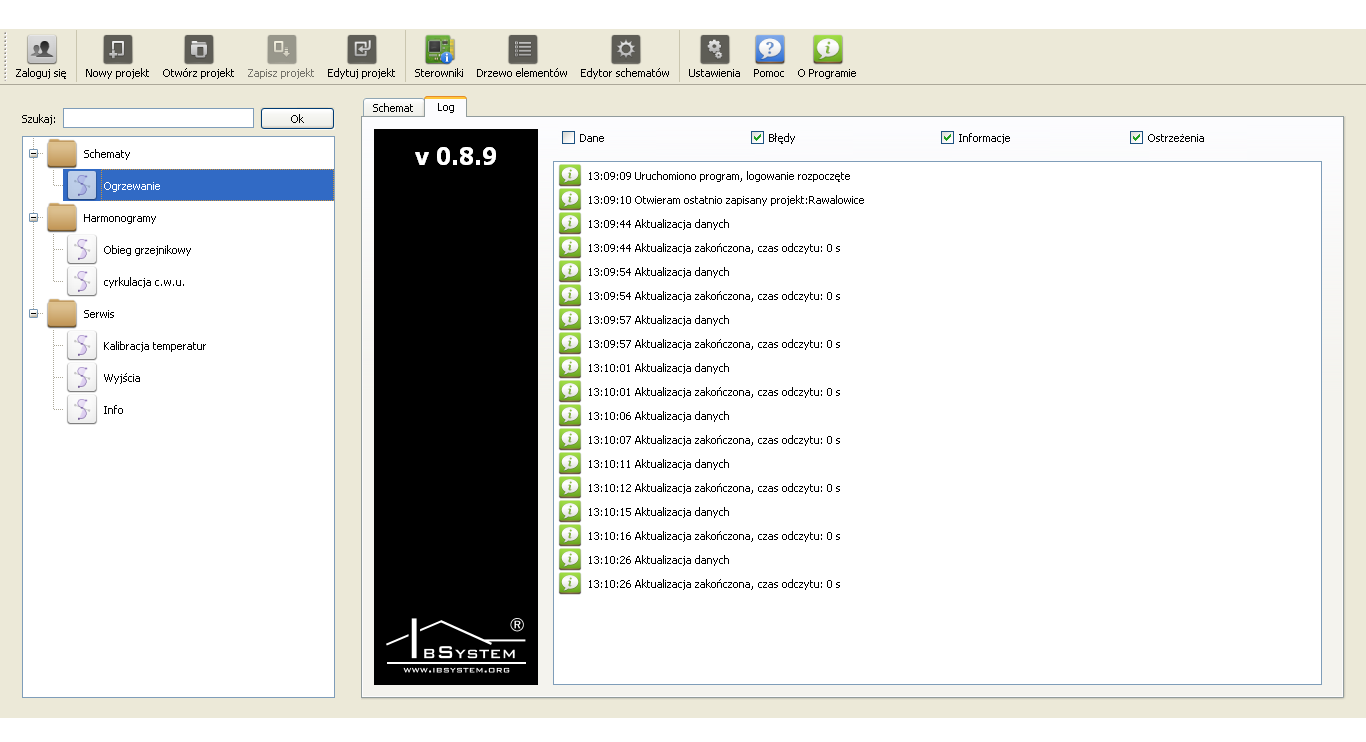The width and height of the screenshot is (1366, 742).
Task: Click the Obieg grzejnikowy schedule icon
Action: pos(82,250)
